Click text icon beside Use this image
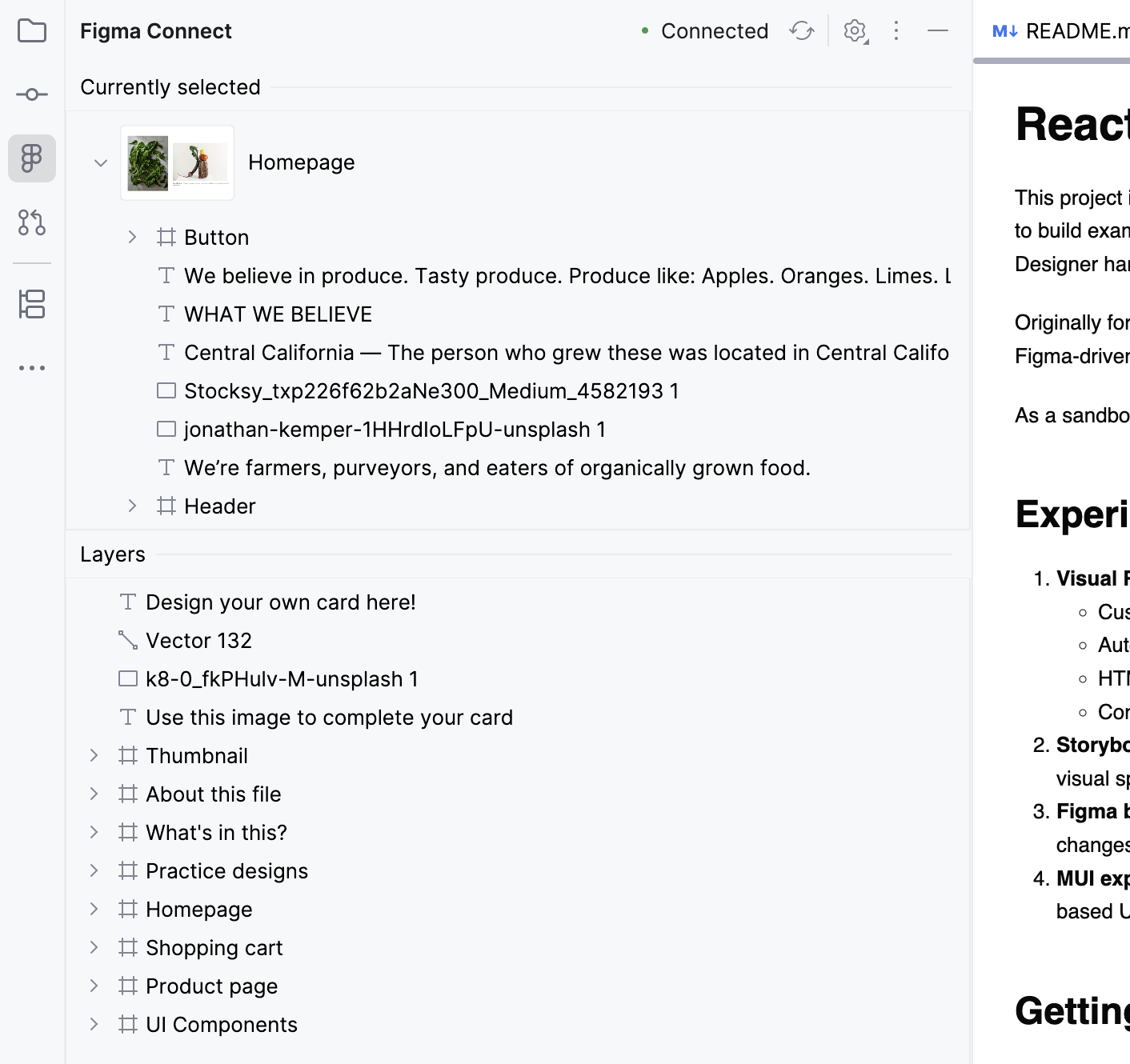The width and height of the screenshot is (1130, 1064). tap(128, 717)
